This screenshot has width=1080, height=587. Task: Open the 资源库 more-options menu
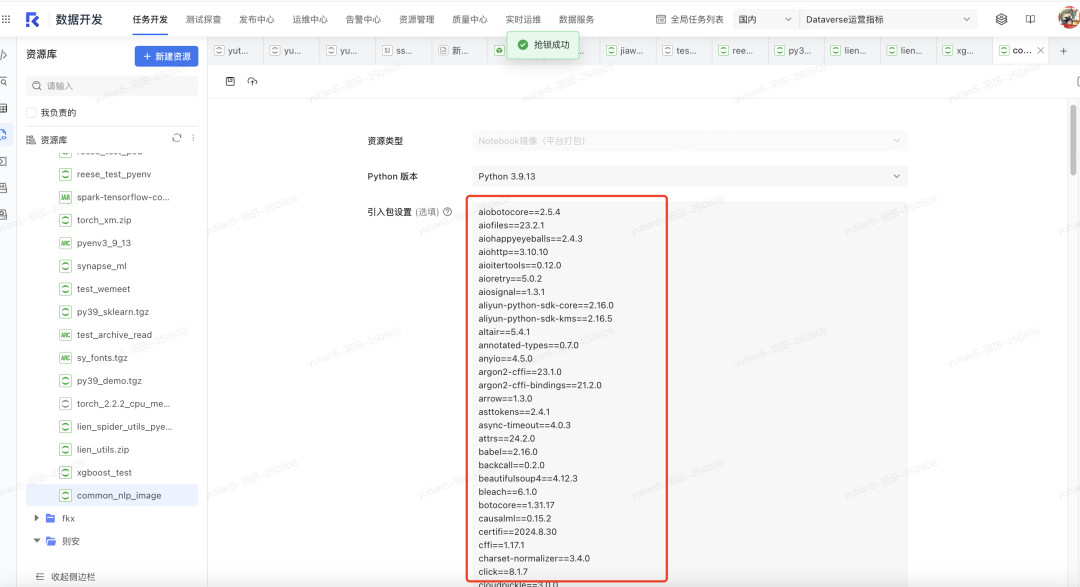pos(193,138)
